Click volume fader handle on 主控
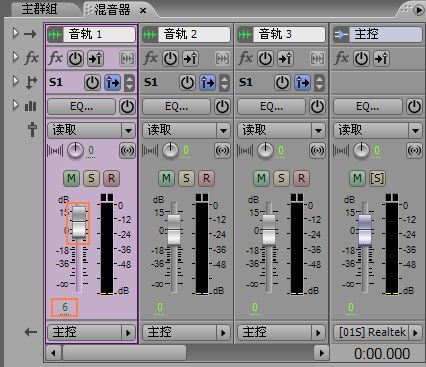426x367 pixels. point(365,230)
